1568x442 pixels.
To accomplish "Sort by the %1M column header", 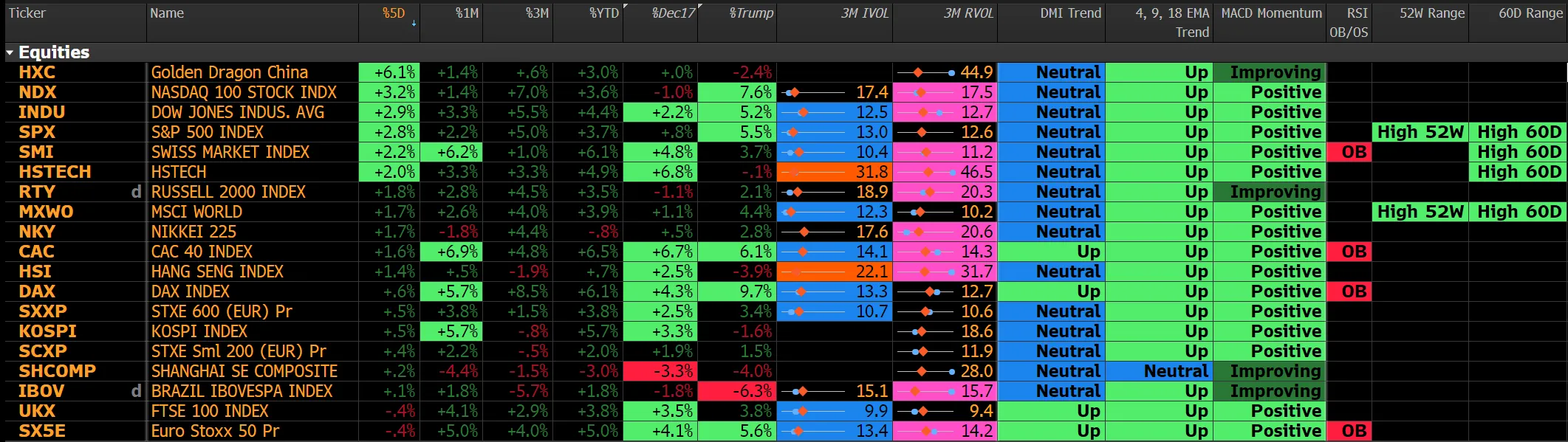I will pyautogui.click(x=466, y=13).
